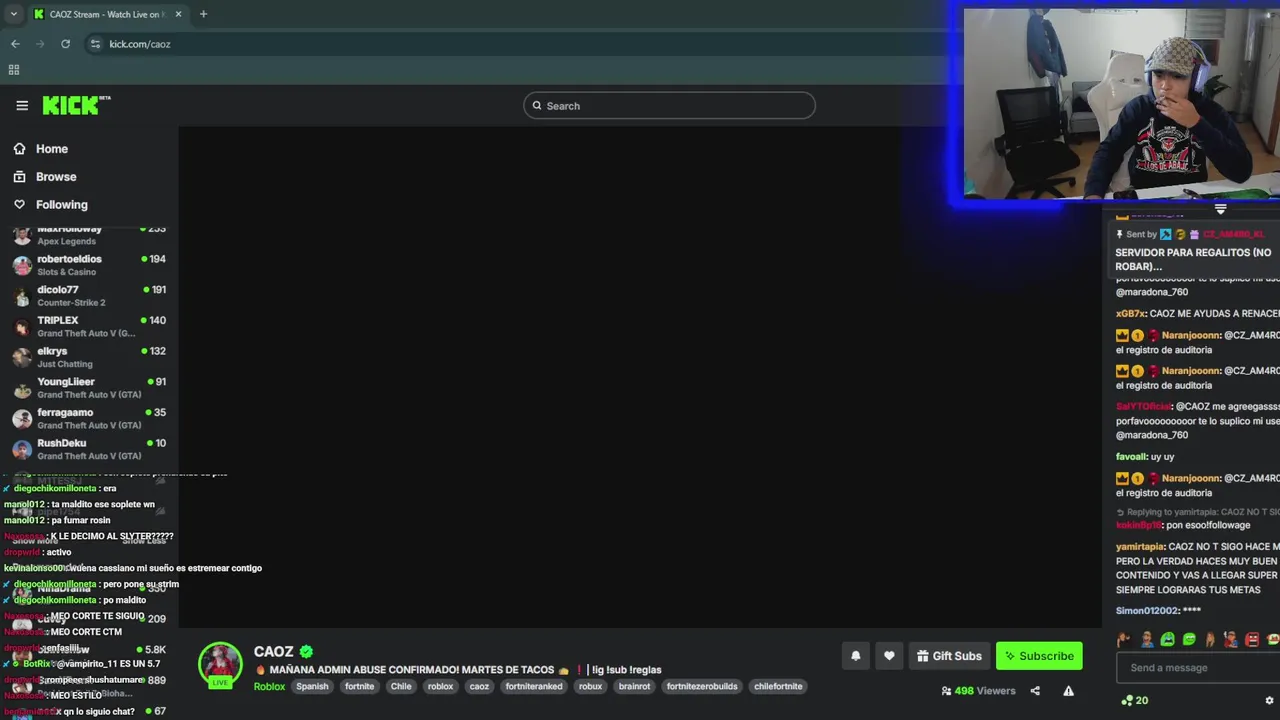The height and width of the screenshot is (720, 1280).
Task: Click the CAOZ verified badge
Action: (306, 652)
